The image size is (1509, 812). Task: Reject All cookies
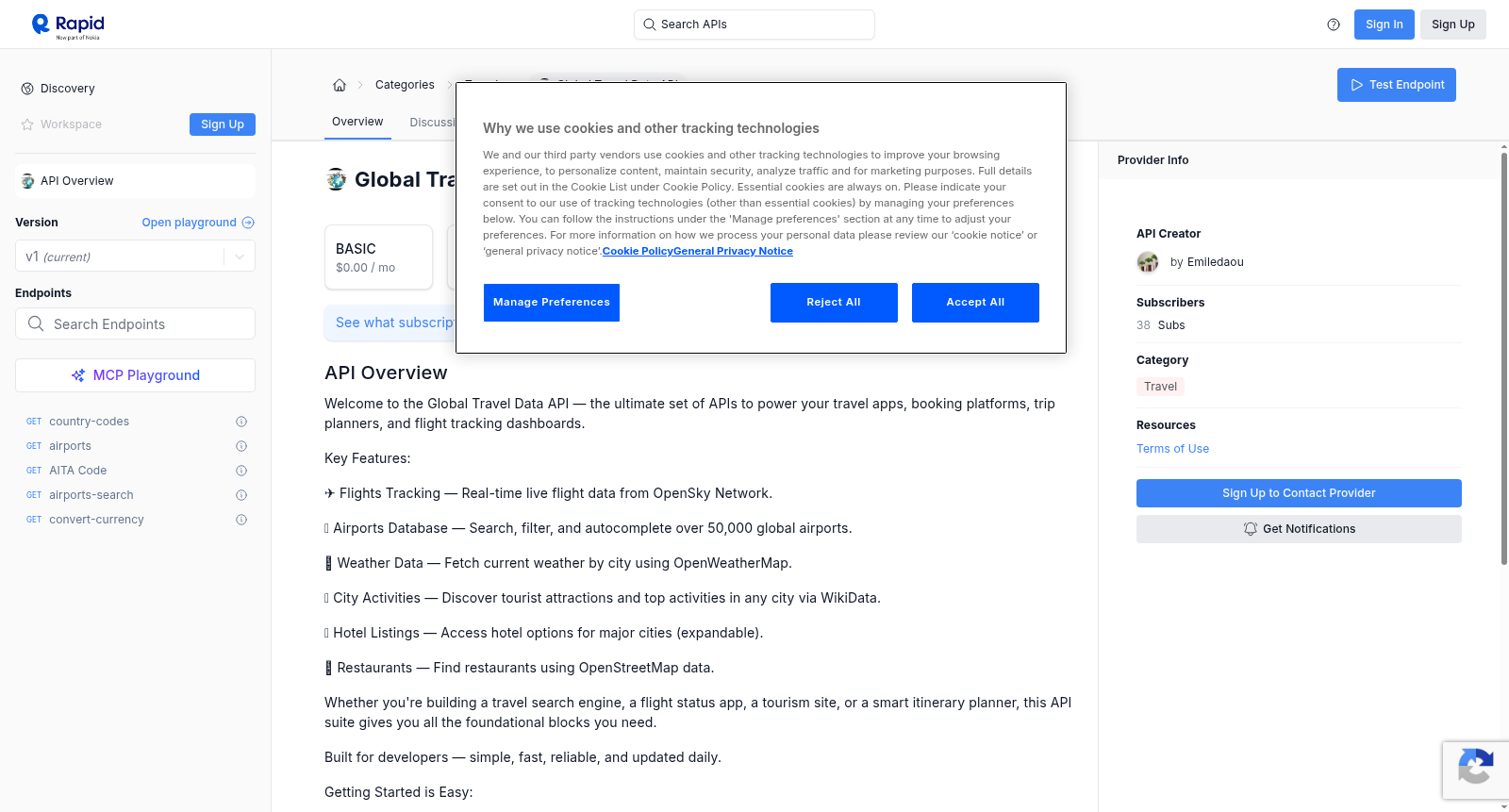(x=834, y=303)
